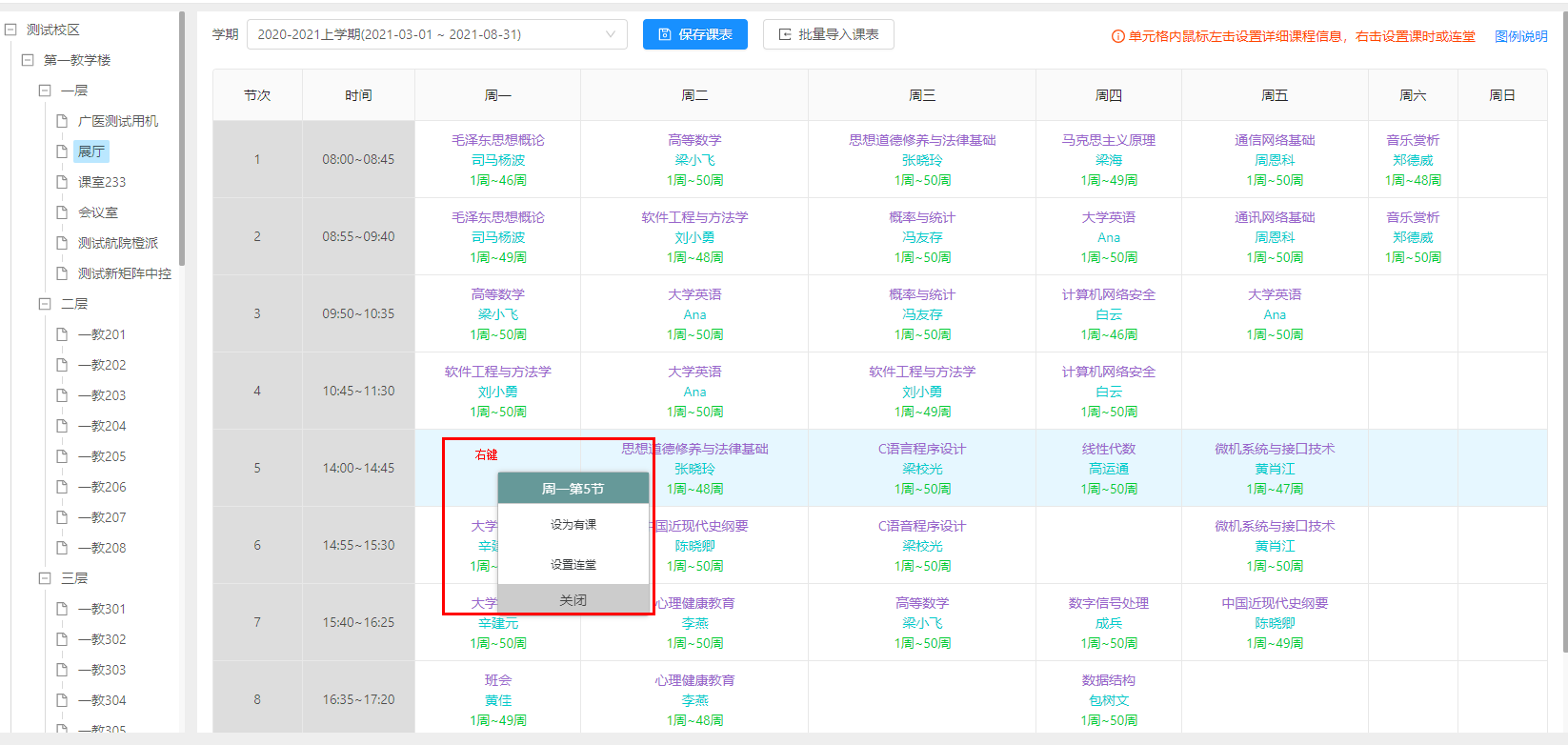Image resolution: width=1568 pixels, height=745 pixels.
Task: Click the timetable vertical scrollbar
Action: point(1564,333)
